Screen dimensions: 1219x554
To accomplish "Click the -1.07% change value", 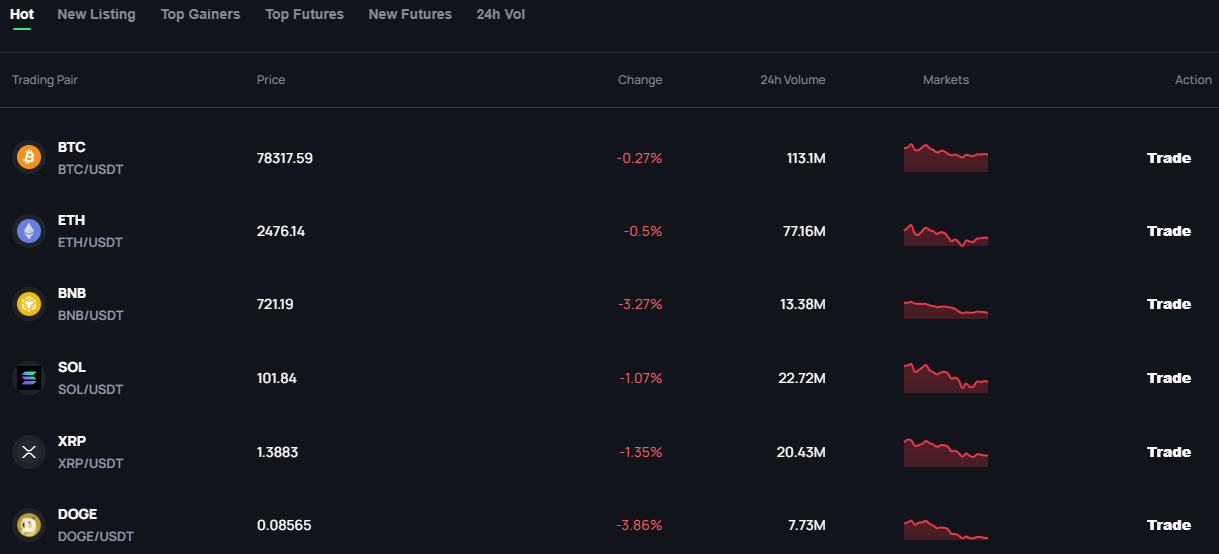I will coord(640,378).
